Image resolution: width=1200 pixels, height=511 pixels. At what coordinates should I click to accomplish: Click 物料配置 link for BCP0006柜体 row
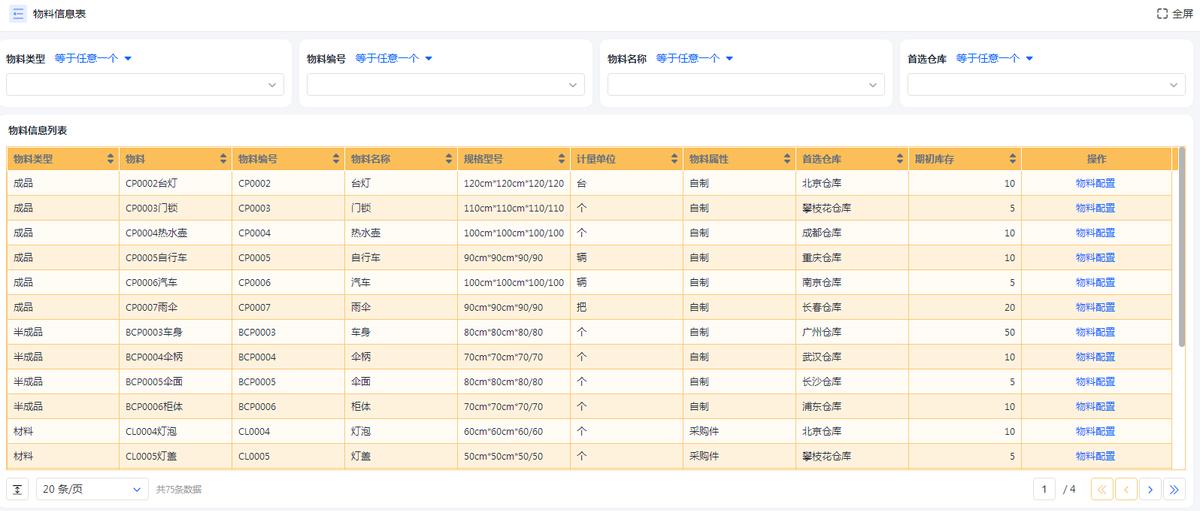[1095, 407]
